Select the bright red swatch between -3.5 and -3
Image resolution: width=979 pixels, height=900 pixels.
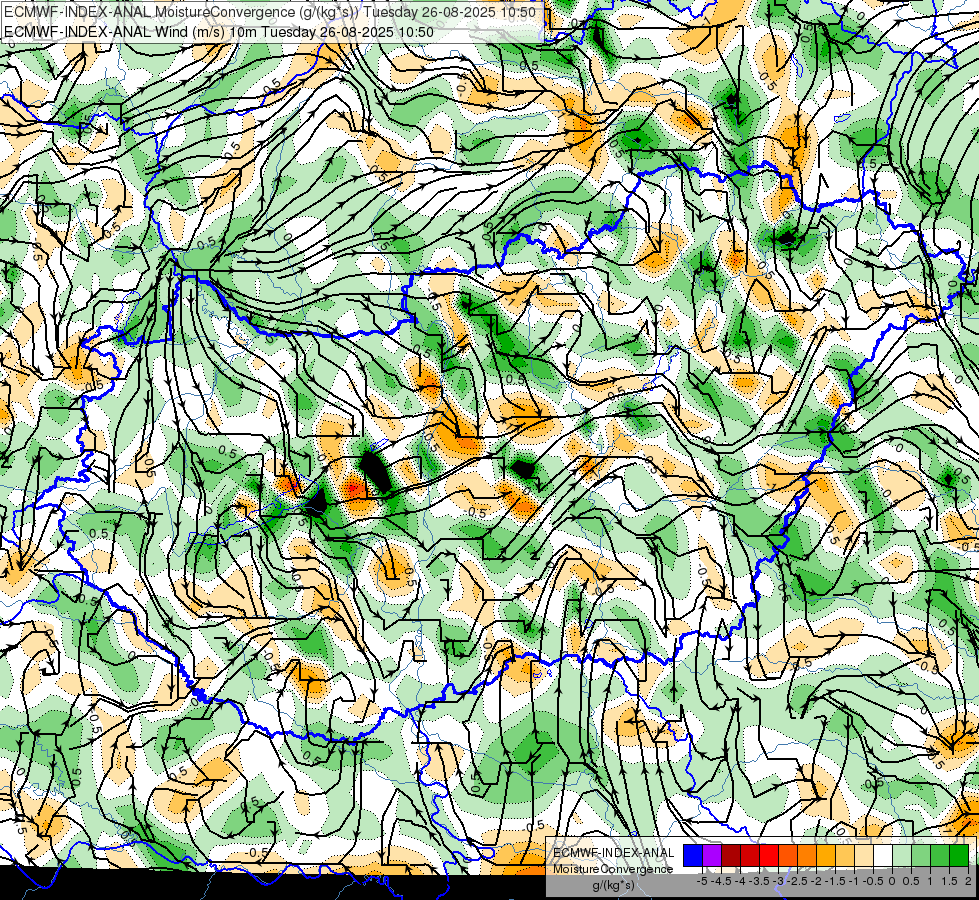click(x=769, y=855)
